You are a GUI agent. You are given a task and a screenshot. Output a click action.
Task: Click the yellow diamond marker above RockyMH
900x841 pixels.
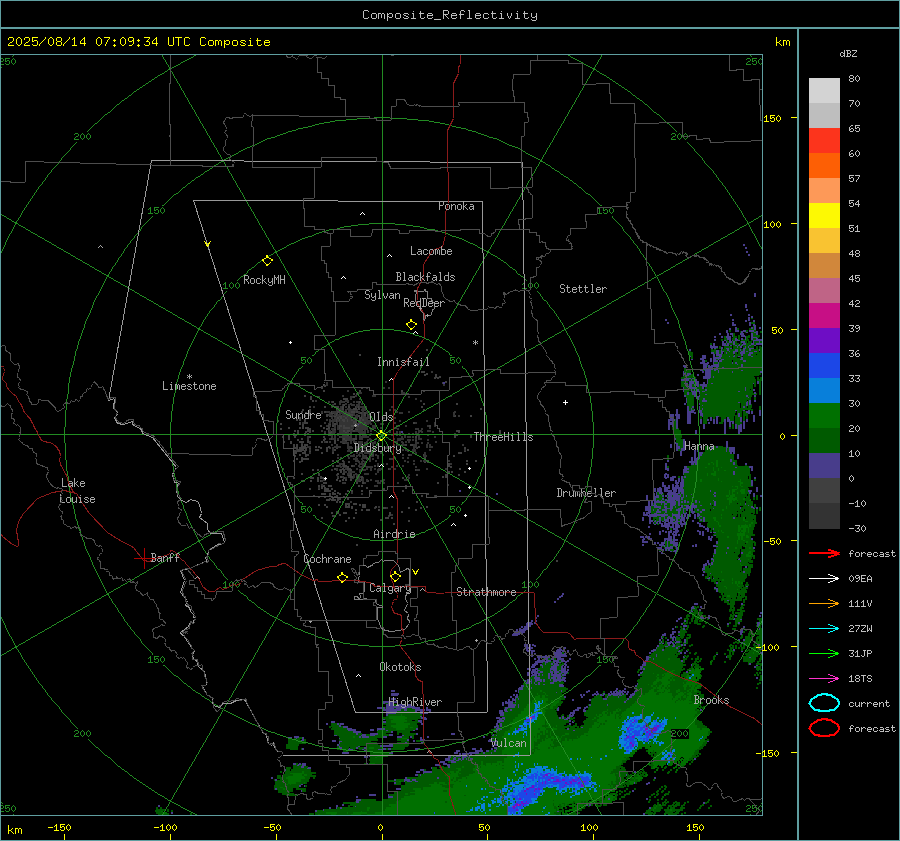click(267, 261)
